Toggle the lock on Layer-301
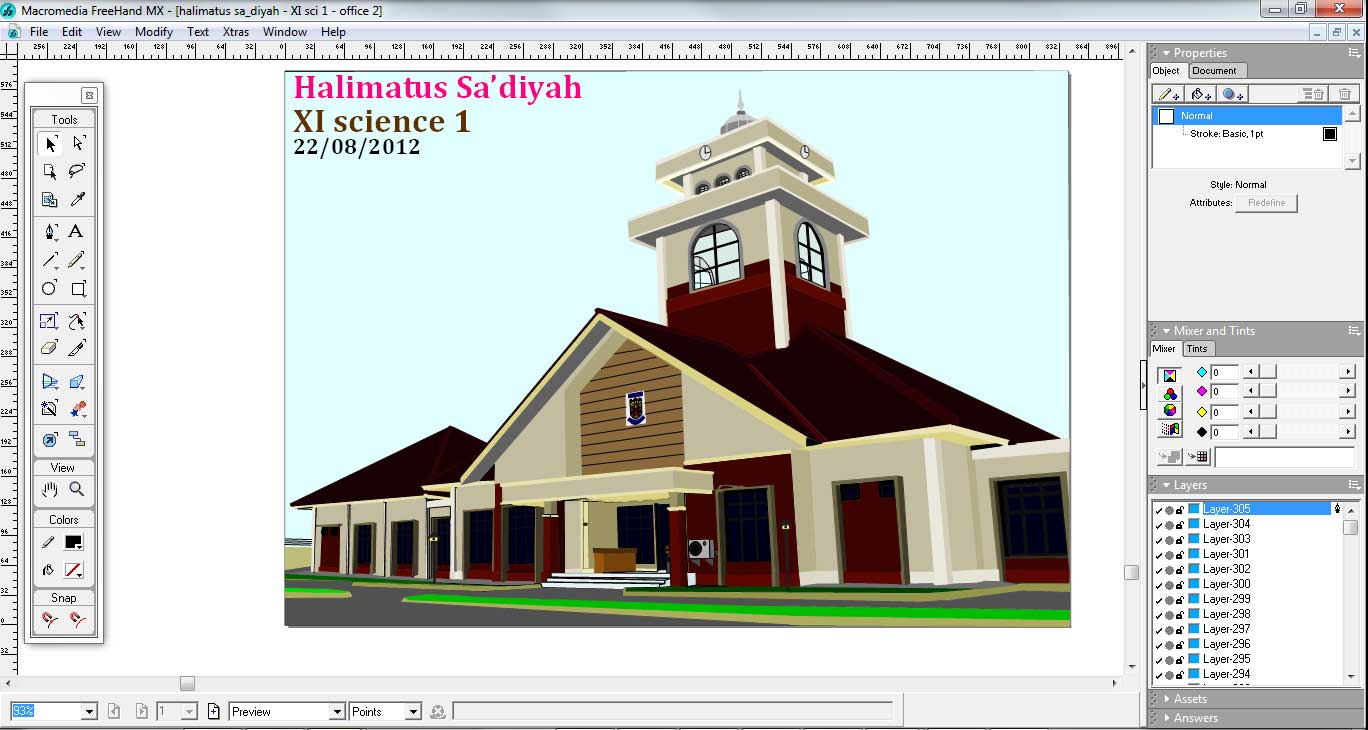Screen dimensions: 1368x730 tap(1180, 554)
